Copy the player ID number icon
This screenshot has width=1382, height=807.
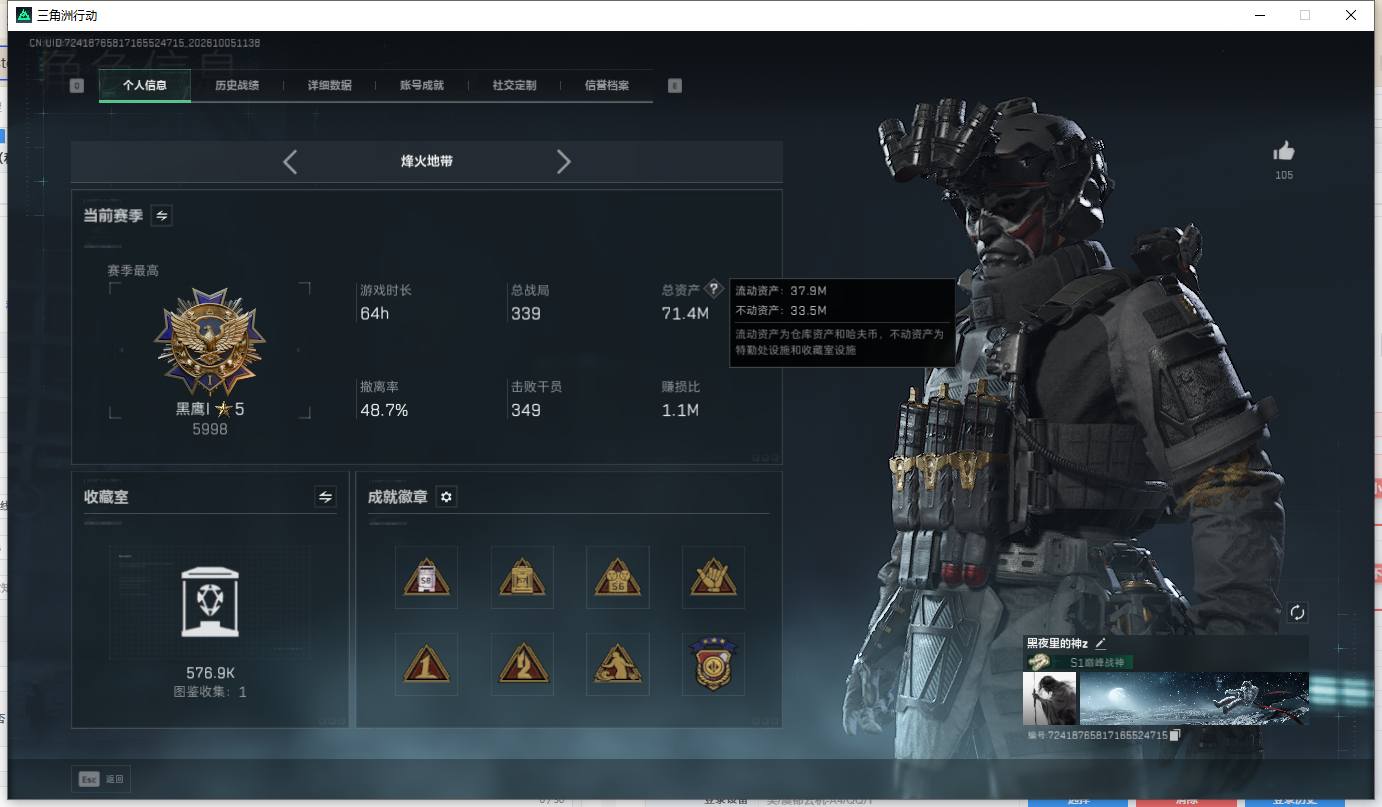click(1175, 735)
